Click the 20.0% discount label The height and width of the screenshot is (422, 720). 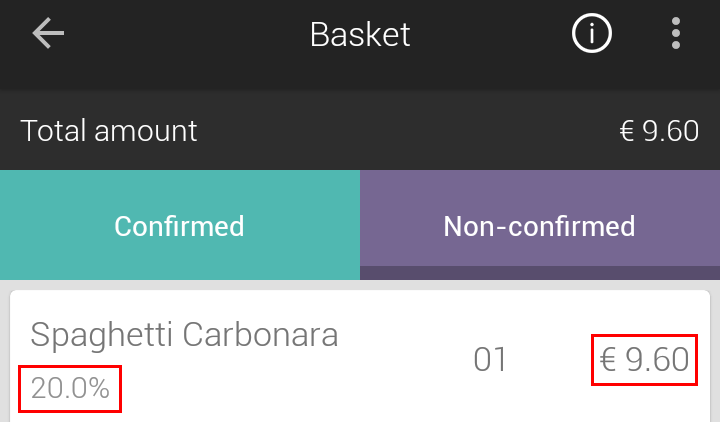70,388
